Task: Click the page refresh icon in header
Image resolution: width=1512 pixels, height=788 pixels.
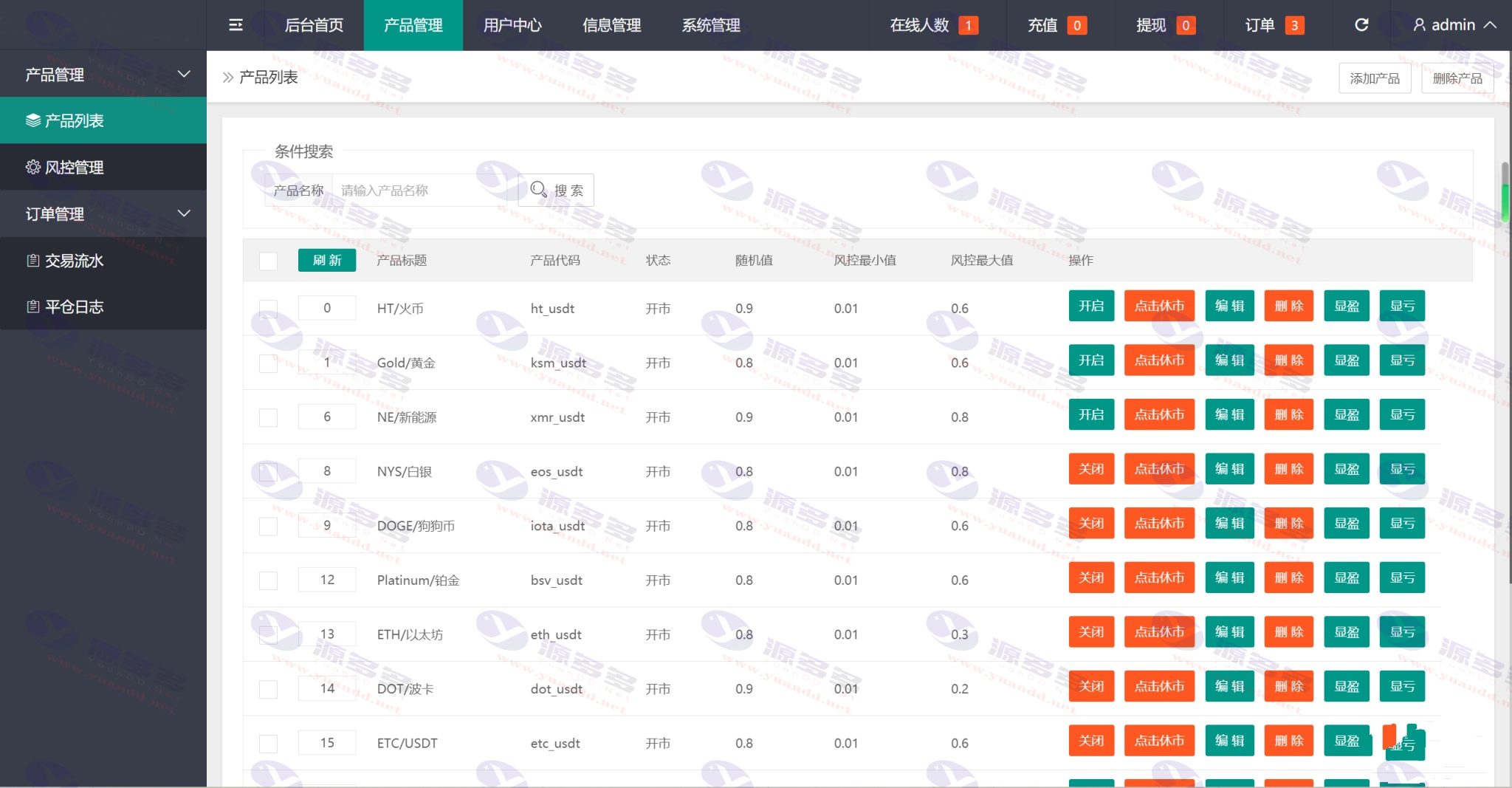Action: point(1361,25)
